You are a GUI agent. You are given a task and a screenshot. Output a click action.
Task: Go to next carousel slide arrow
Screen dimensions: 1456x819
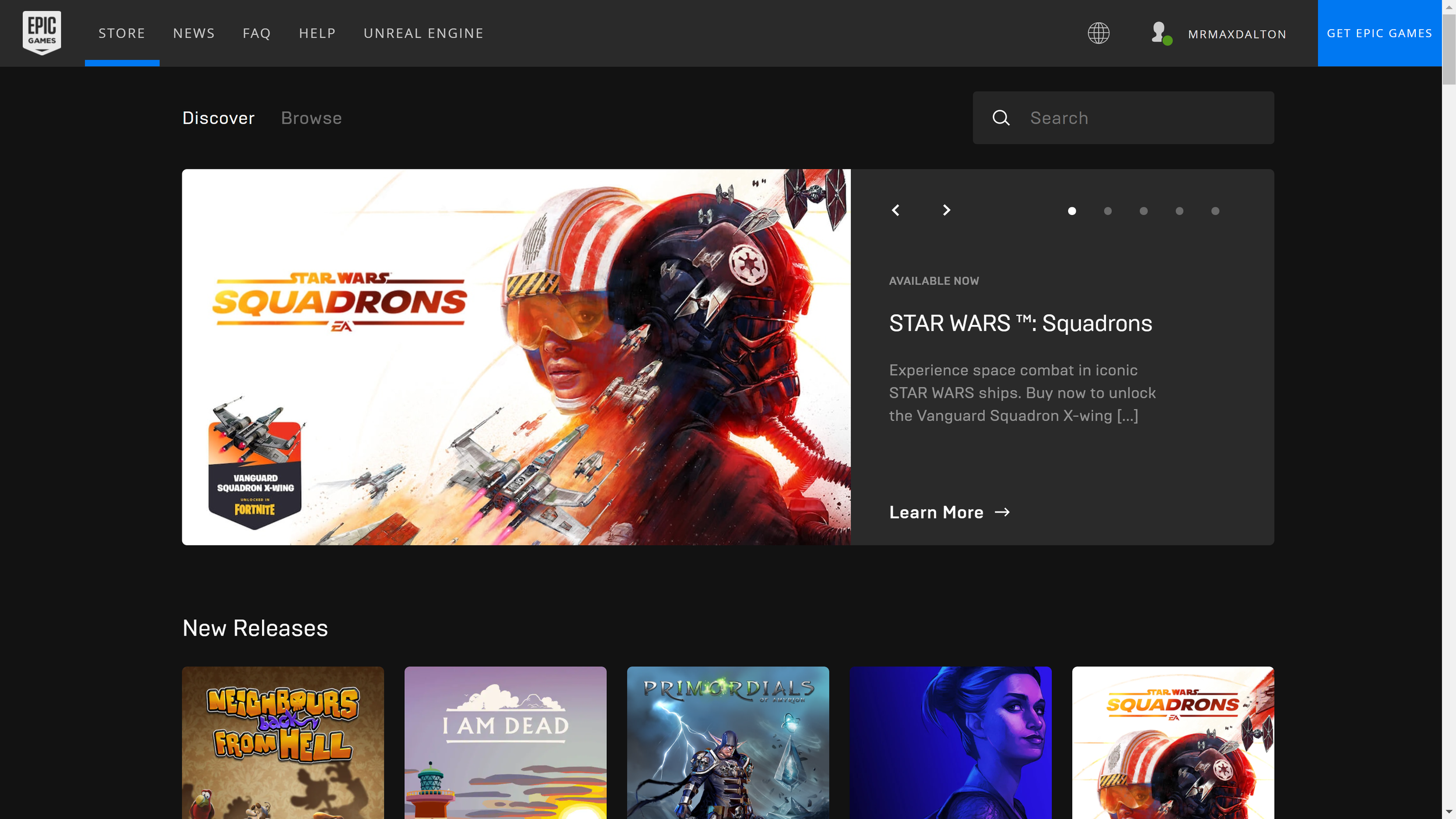pos(946,210)
